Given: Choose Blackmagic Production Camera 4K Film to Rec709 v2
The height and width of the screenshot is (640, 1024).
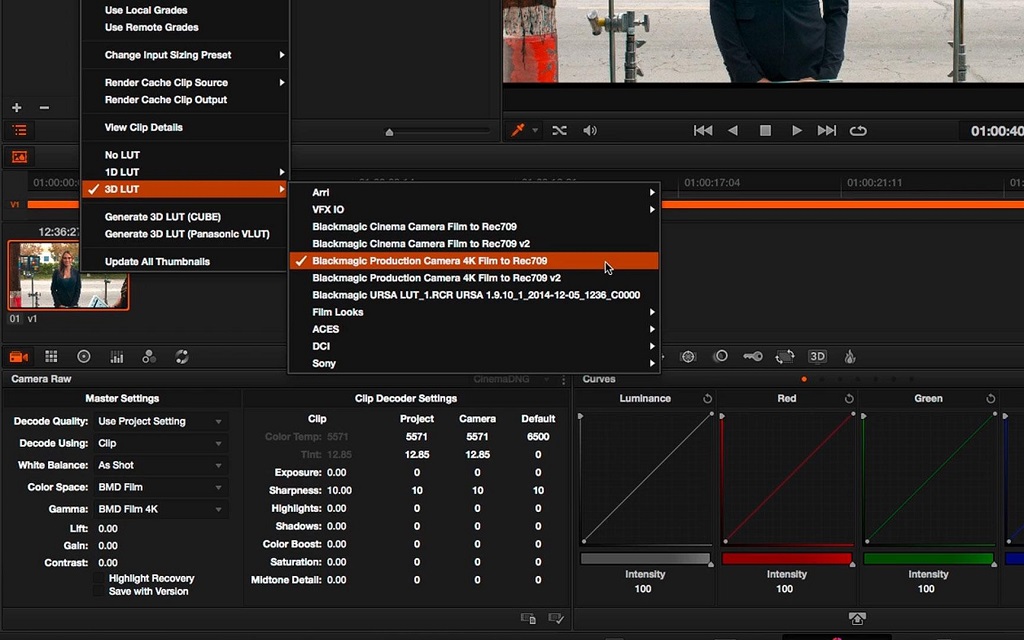Looking at the screenshot, I should pos(473,278).
